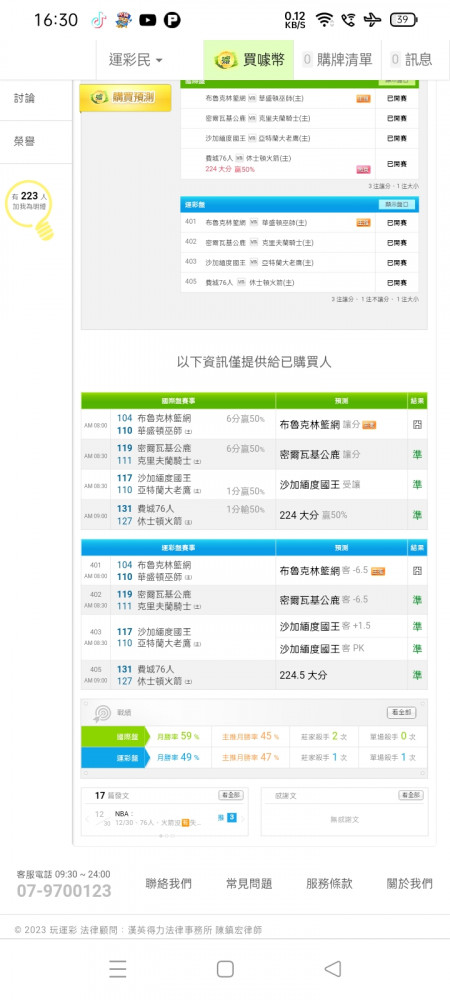Tap the Android back navigation triangle
The width and height of the screenshot is (450, 1000).
(333, 969)
